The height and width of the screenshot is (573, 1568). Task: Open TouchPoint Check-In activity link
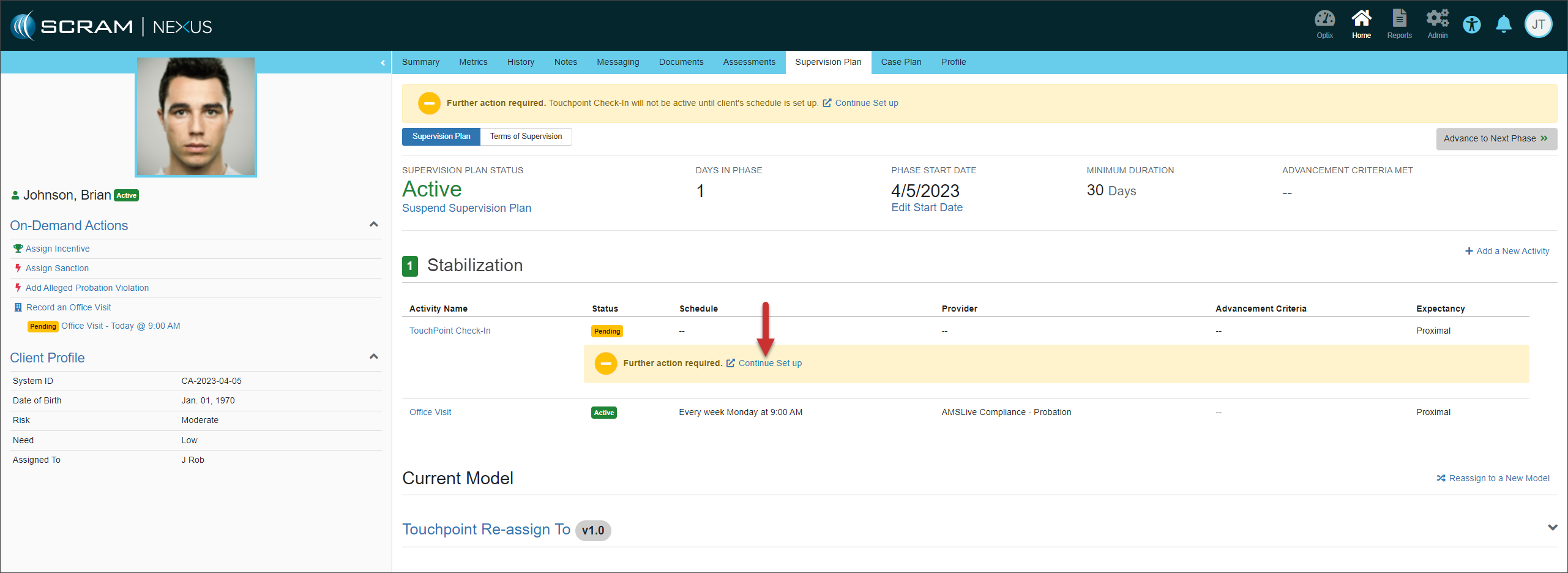pos(450,331)
